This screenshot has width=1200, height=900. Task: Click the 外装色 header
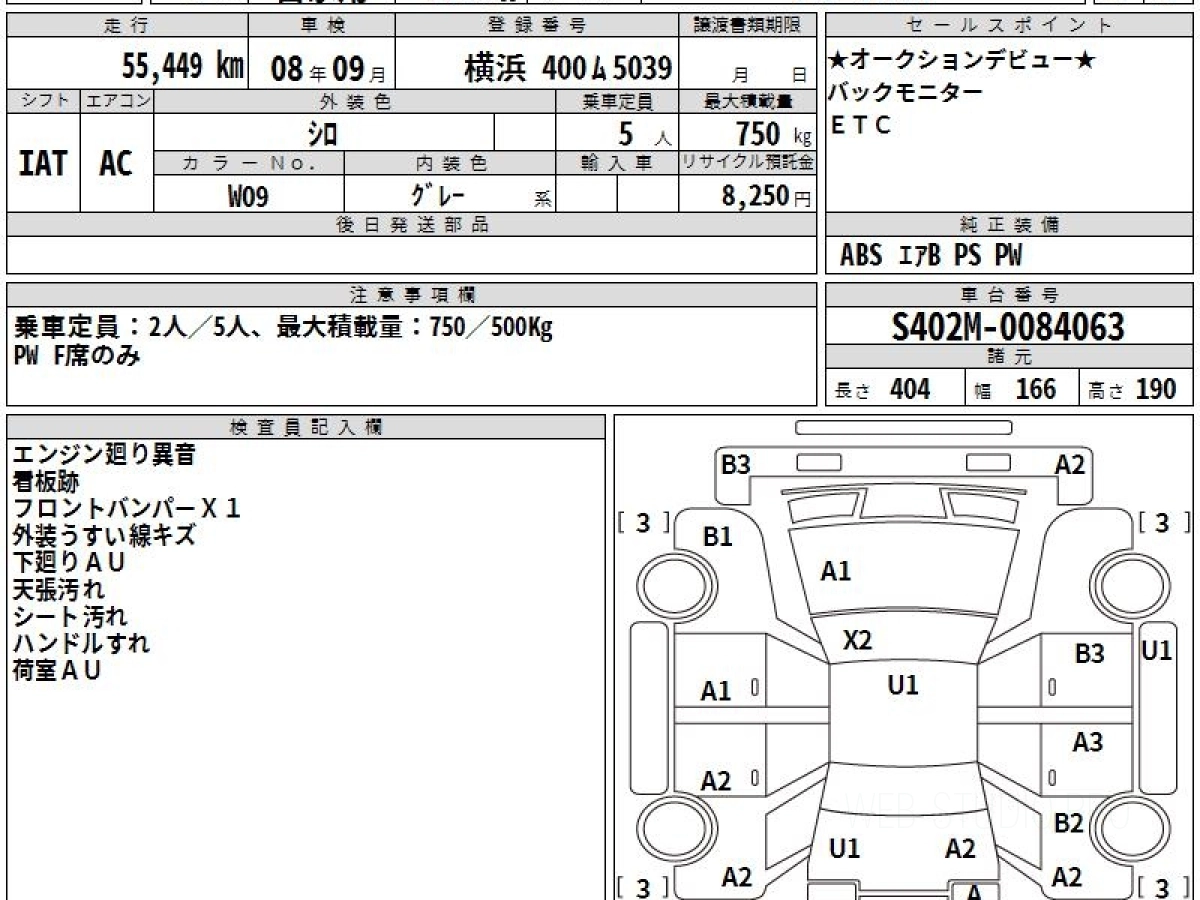355,101
